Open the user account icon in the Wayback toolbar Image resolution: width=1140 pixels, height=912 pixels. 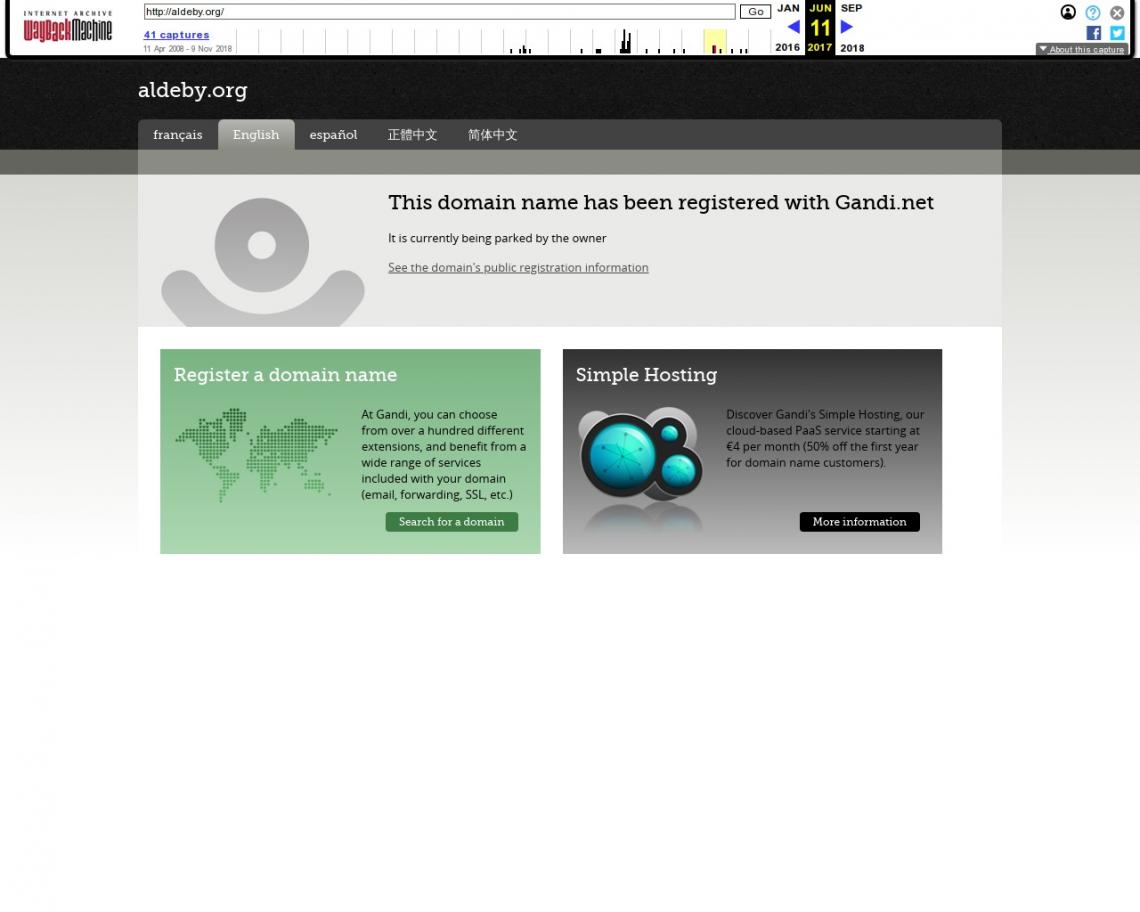coord(1068,12)
